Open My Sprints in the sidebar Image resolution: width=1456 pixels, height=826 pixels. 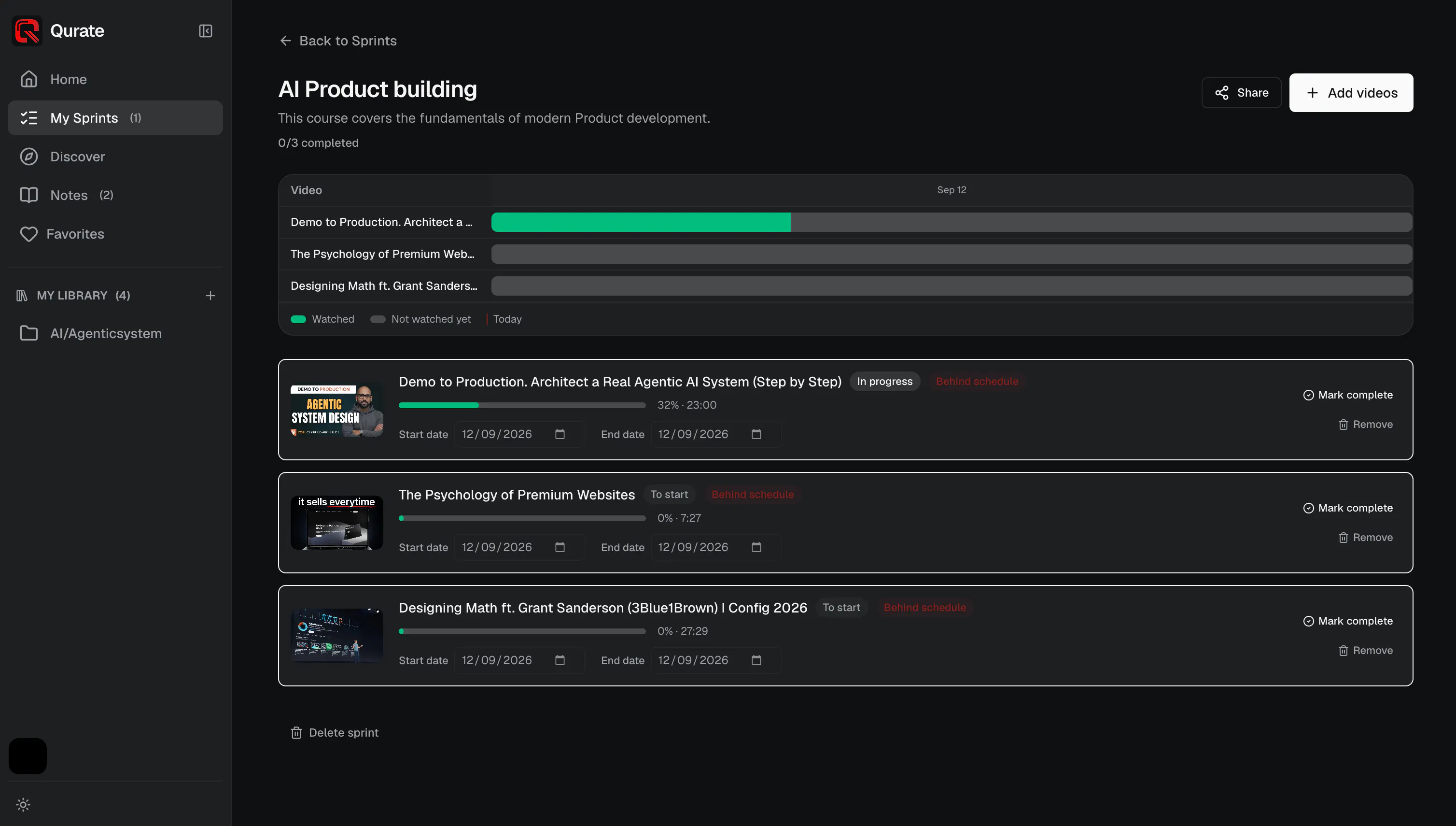coord(115,118)
